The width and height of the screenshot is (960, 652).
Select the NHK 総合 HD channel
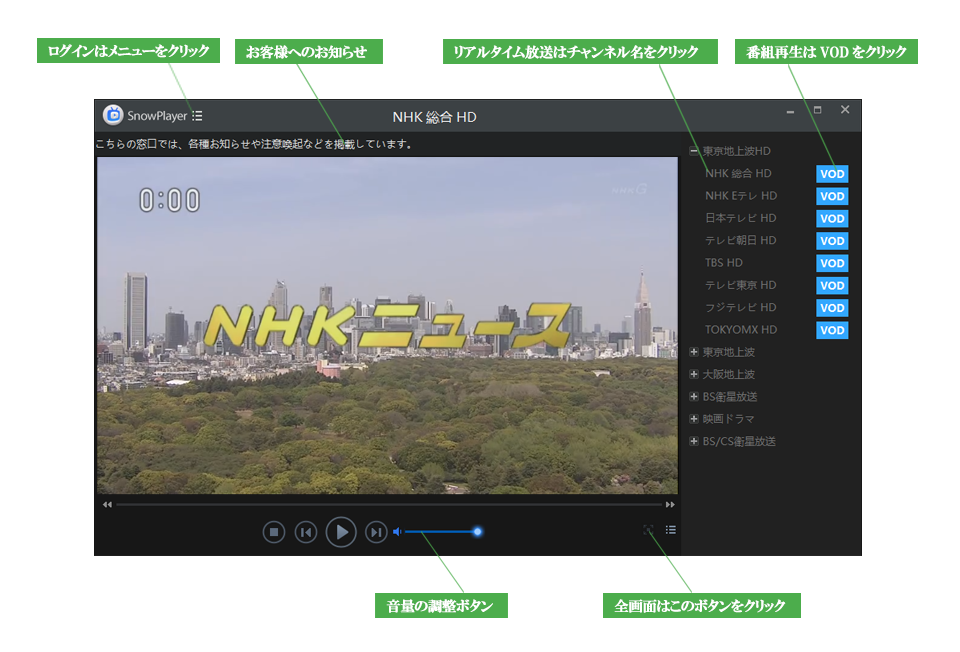tap(738, 174)
